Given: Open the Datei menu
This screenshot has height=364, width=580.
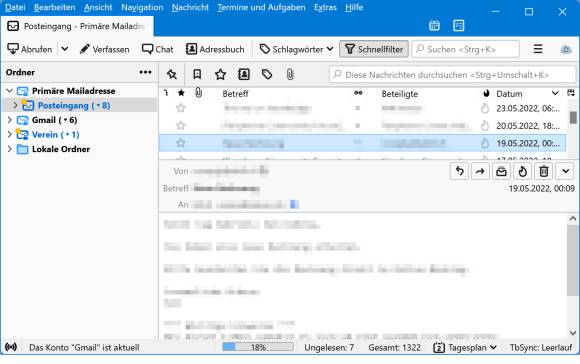Looking at the screenshot, I should (x=15, y=7).
